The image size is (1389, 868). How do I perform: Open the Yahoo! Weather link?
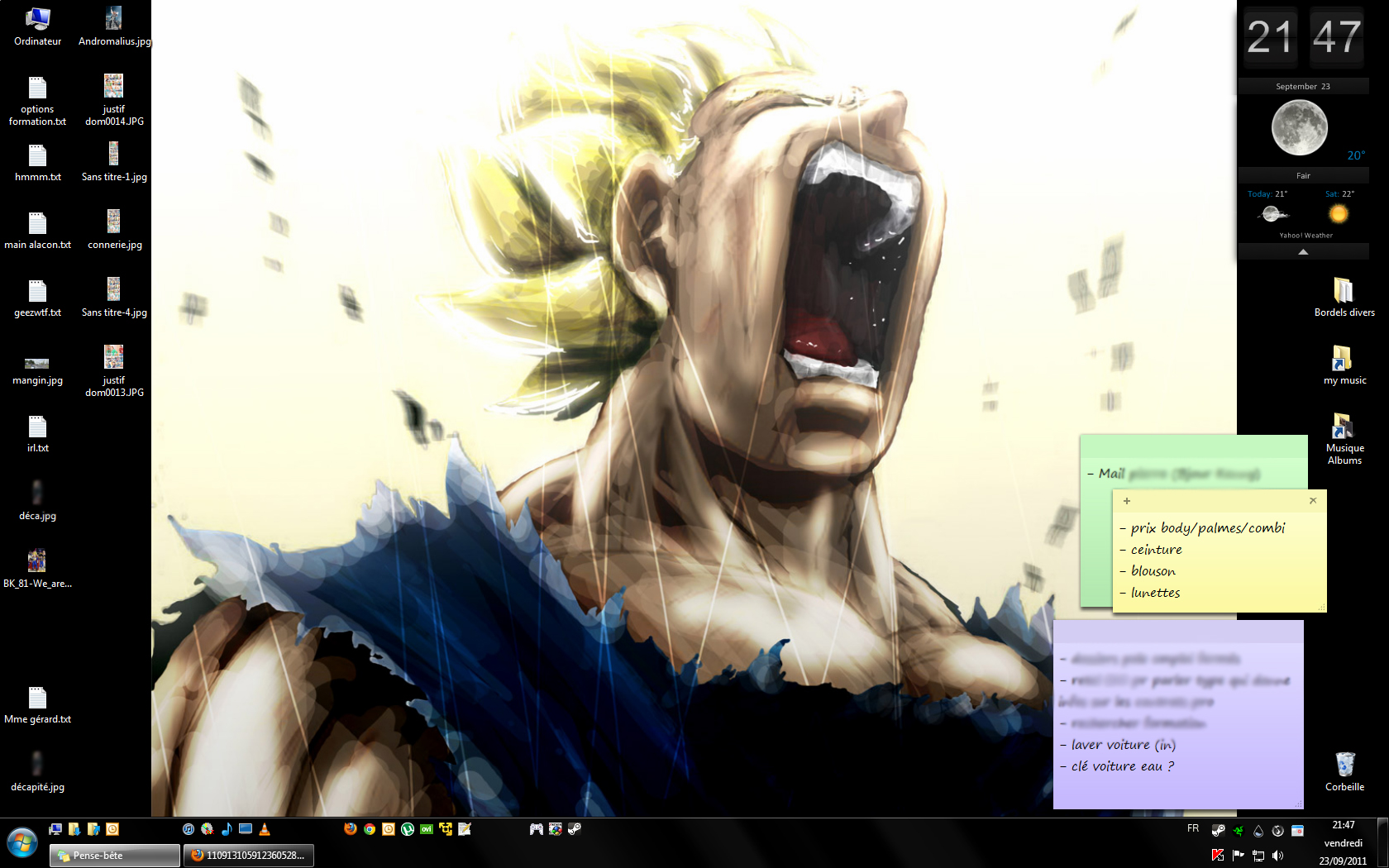click(1306, 236)
